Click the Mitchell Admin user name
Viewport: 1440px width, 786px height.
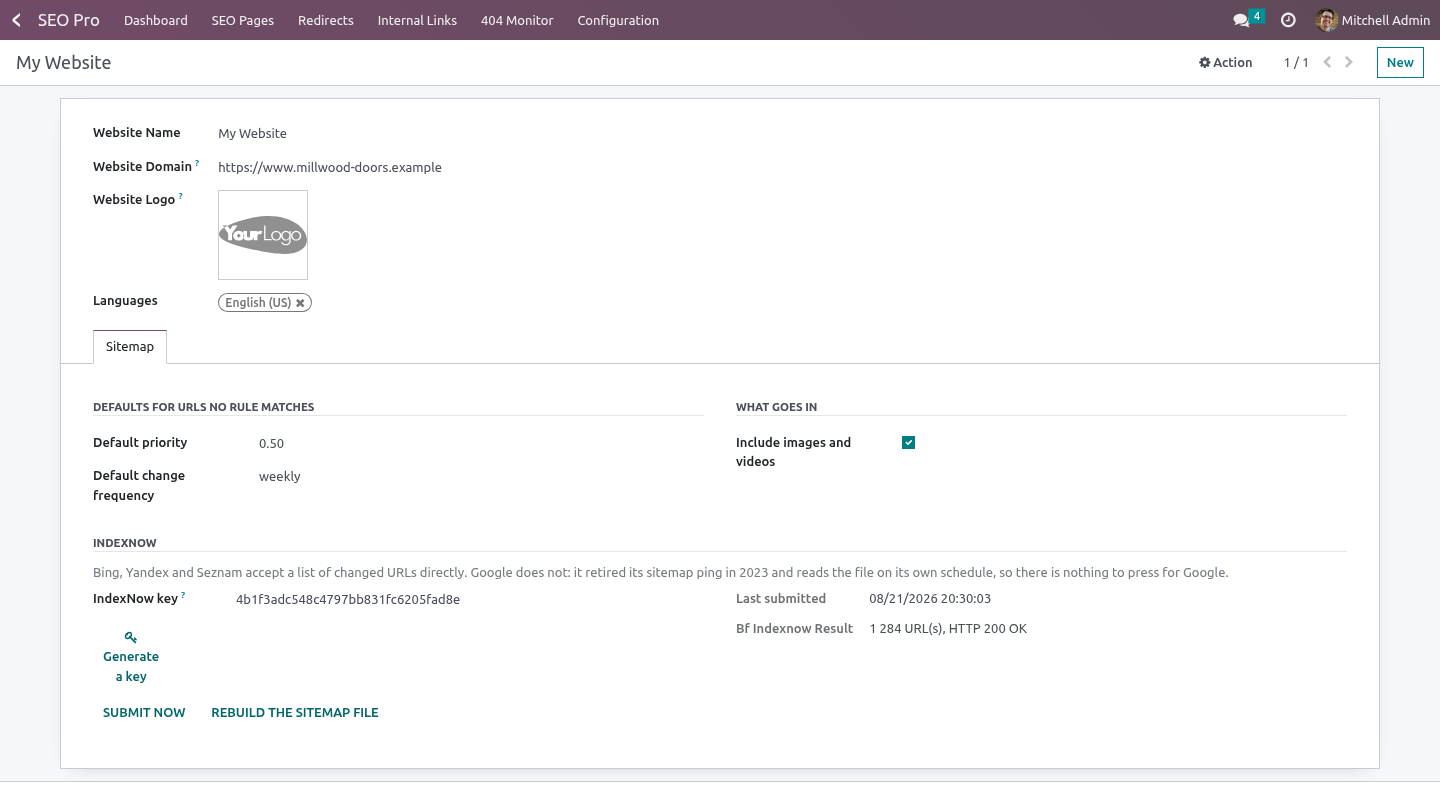coord(1386,20)
